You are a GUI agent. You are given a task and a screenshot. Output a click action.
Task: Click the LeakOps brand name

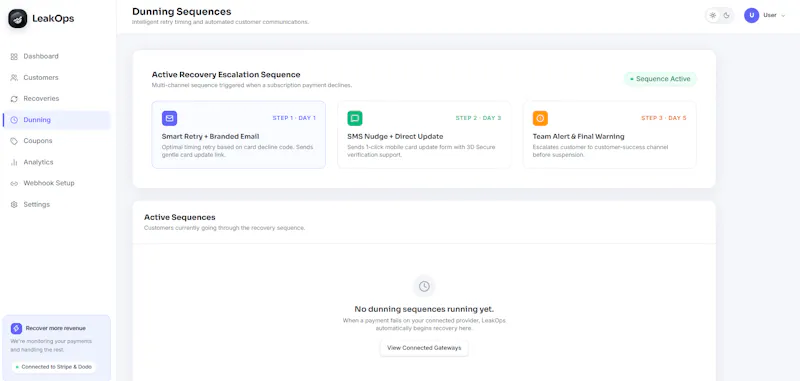point(53,18)
